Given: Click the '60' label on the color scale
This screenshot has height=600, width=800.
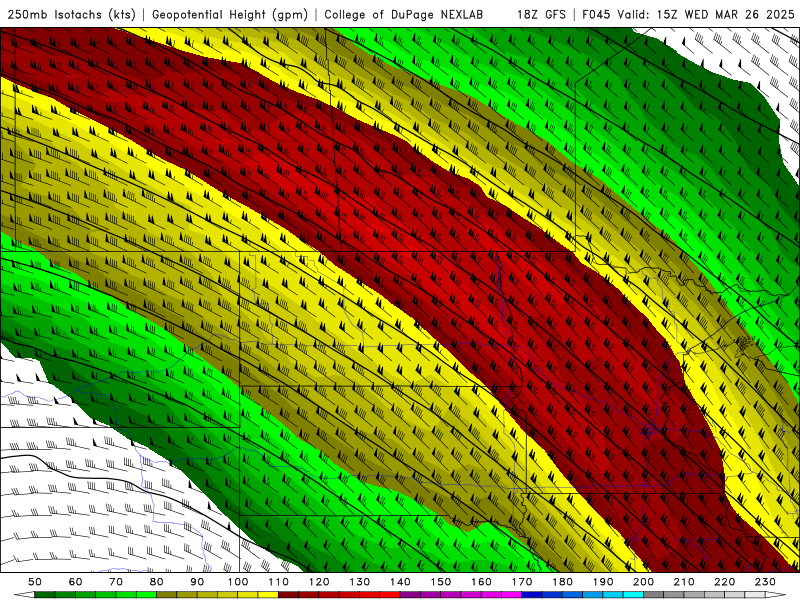Looking at the screenshot, I should click(x=76, y=582).
